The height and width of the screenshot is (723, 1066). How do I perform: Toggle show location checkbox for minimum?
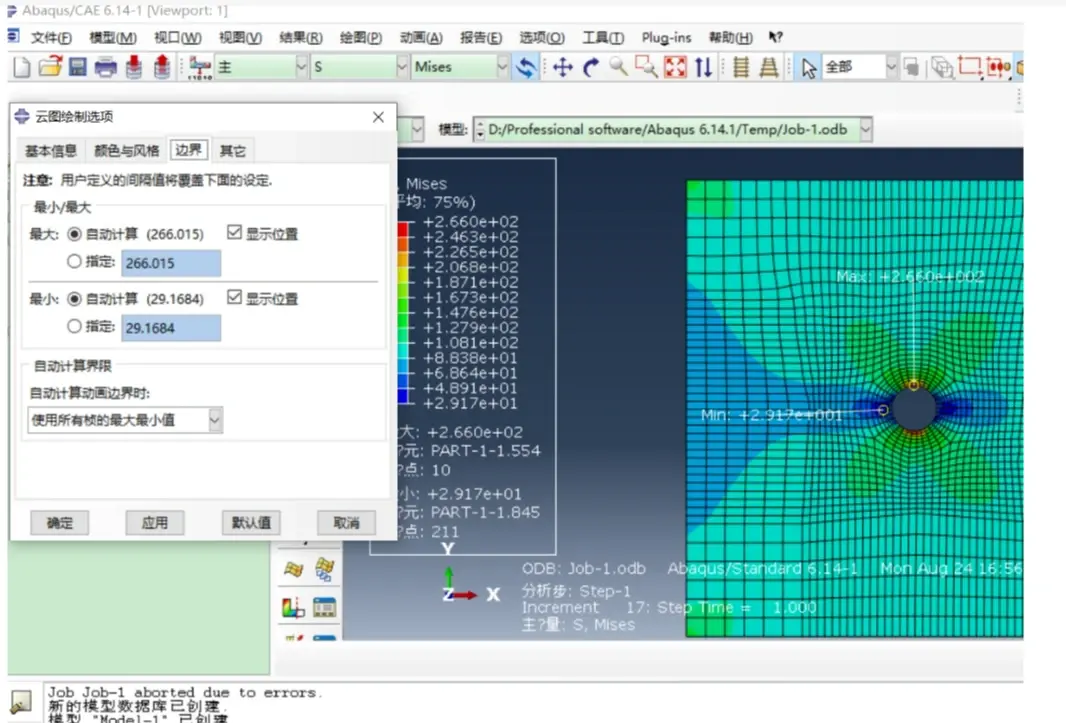point(235,298)
